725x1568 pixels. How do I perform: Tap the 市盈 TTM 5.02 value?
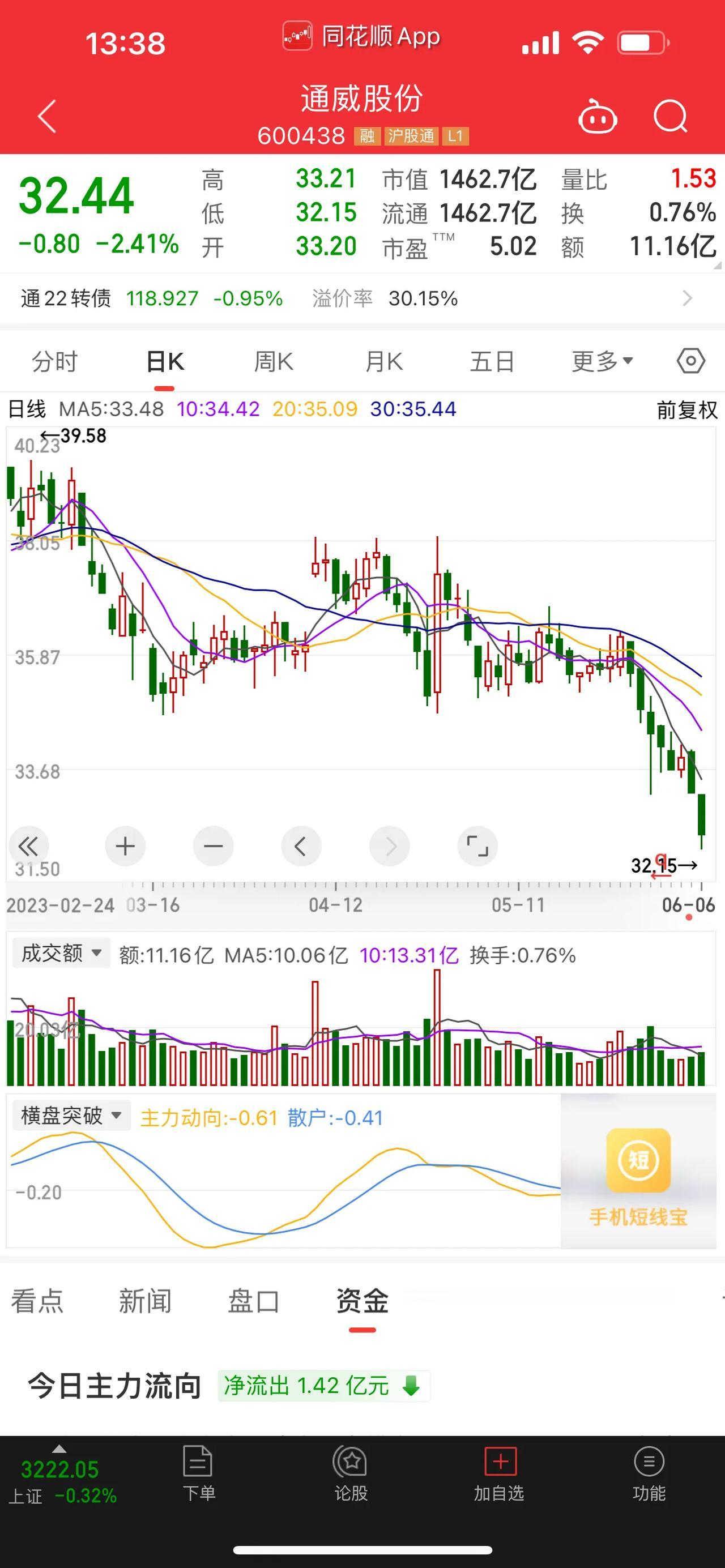[x=513, y=246]
